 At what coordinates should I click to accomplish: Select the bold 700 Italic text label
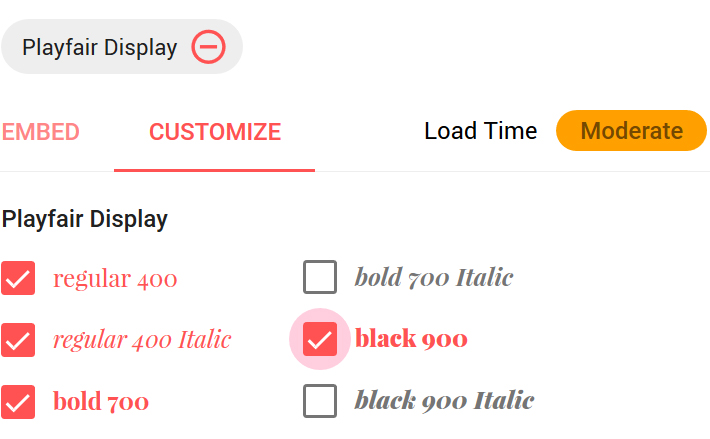coord(434,277)
